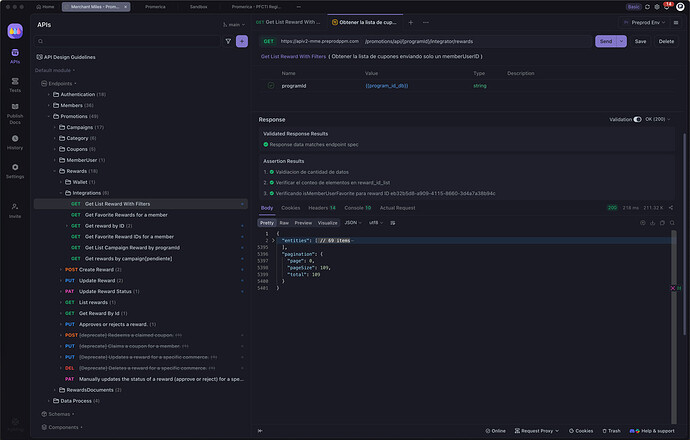Screen dimensions: 690x440
Task: Click the filter icon beside the search box
Action: click(x=228, y=42)
